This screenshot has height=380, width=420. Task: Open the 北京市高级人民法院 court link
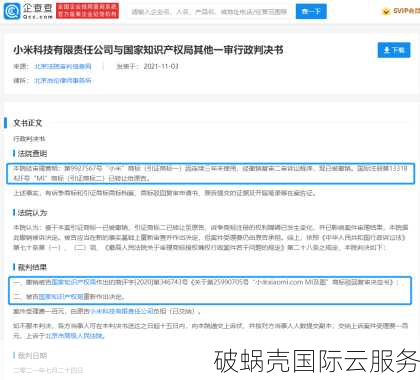(x=75, y=336)
